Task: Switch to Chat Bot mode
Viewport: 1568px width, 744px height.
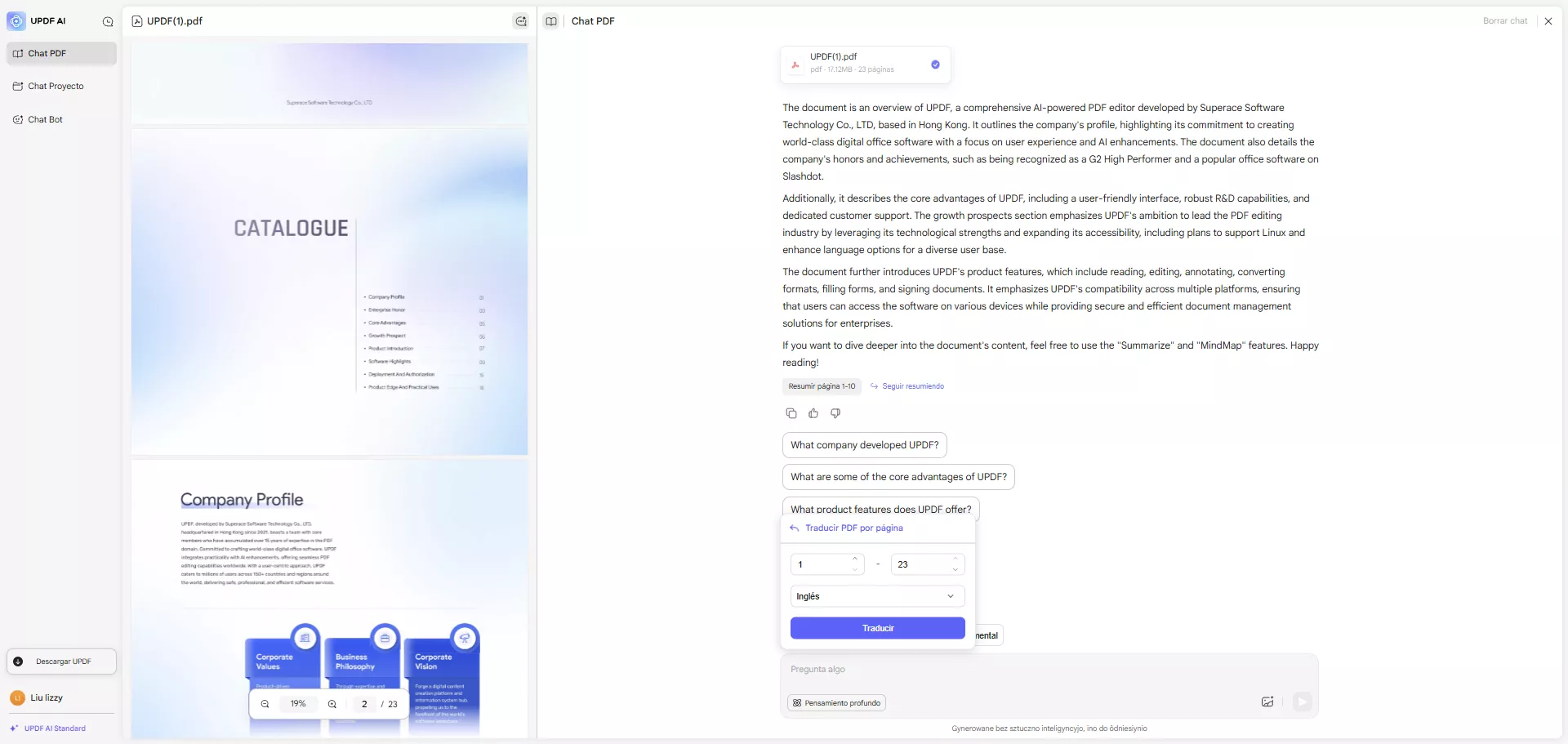Action: click(62, 119)
